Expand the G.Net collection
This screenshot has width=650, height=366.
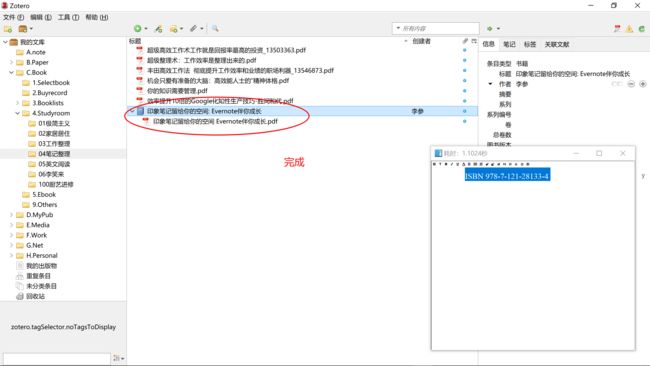point(11,245)
